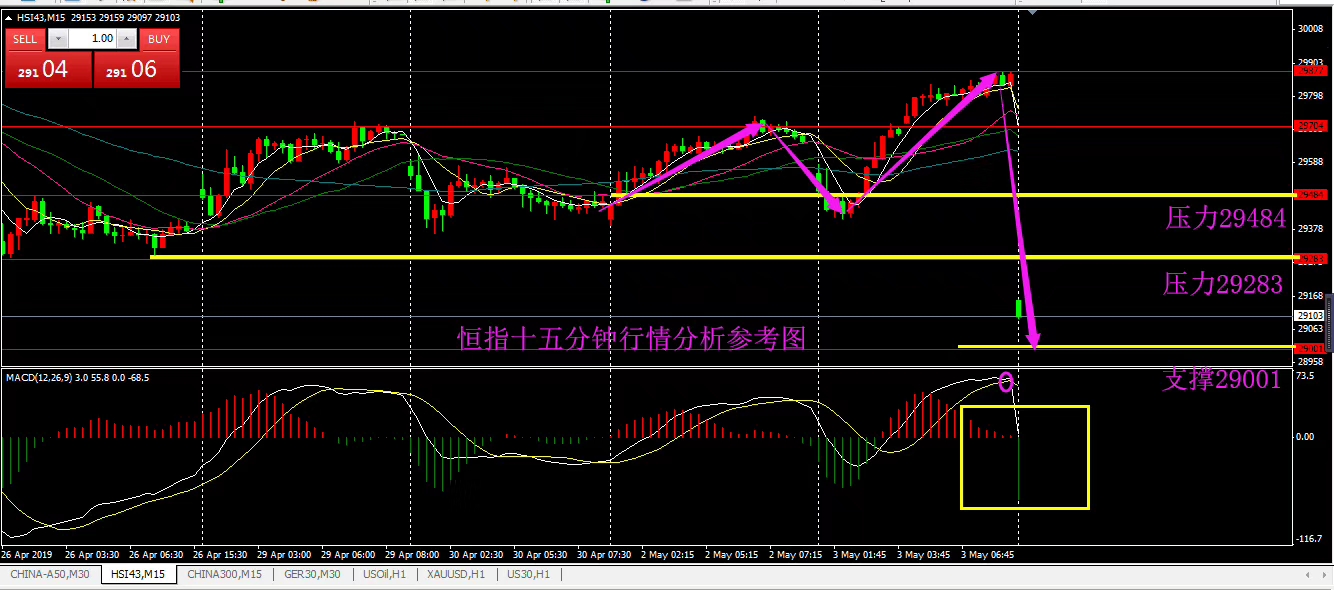Click the 29168 price axis label
1334x590 pixels.
1310,296
